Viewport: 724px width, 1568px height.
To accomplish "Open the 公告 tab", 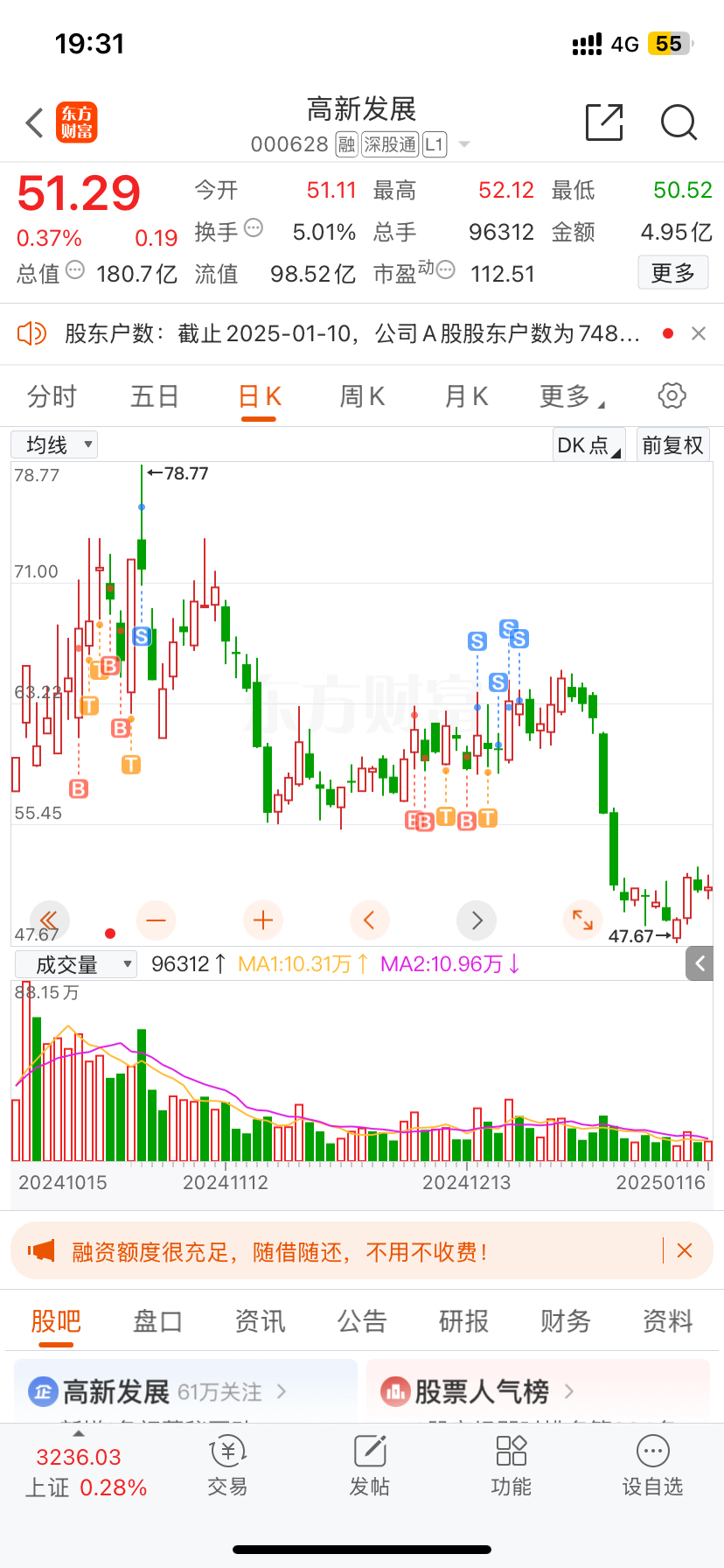I will pos(362,1320).
